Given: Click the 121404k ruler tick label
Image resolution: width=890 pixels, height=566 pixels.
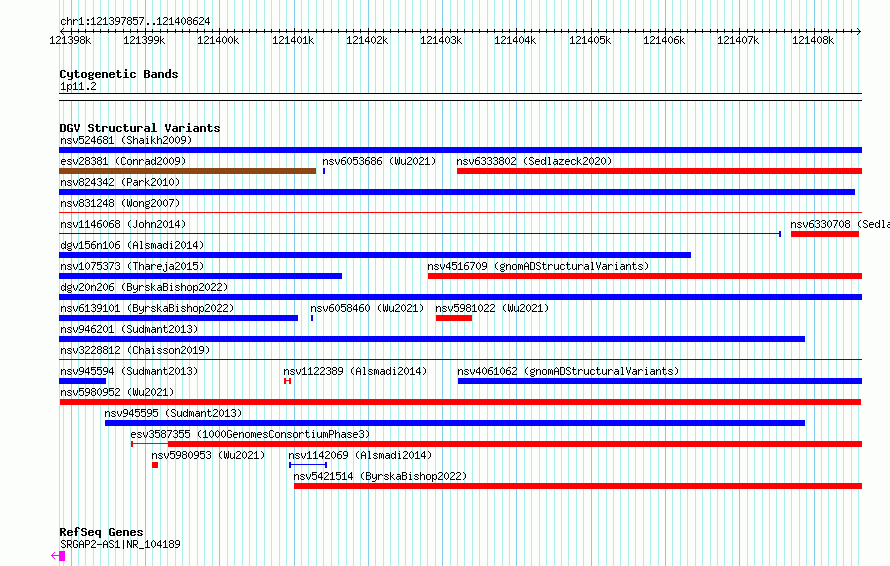Looking at the screenshot, I should 515,40.
